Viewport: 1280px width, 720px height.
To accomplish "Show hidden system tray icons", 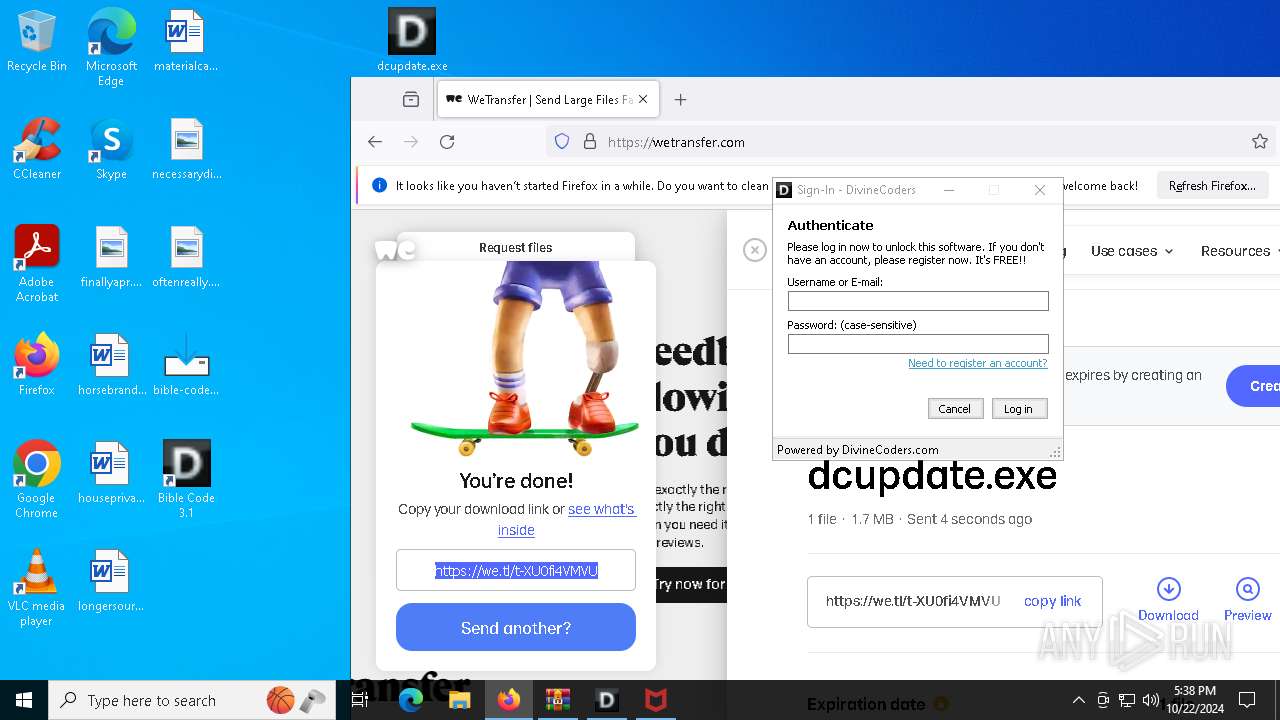I will 1078,700.
